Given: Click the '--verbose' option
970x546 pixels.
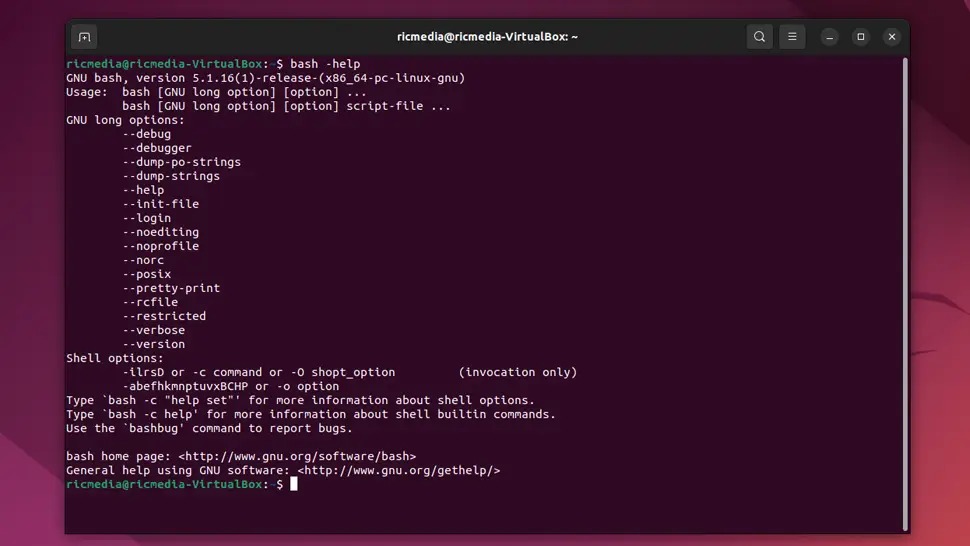Looking at the screenshot, I should click(154, 330).
